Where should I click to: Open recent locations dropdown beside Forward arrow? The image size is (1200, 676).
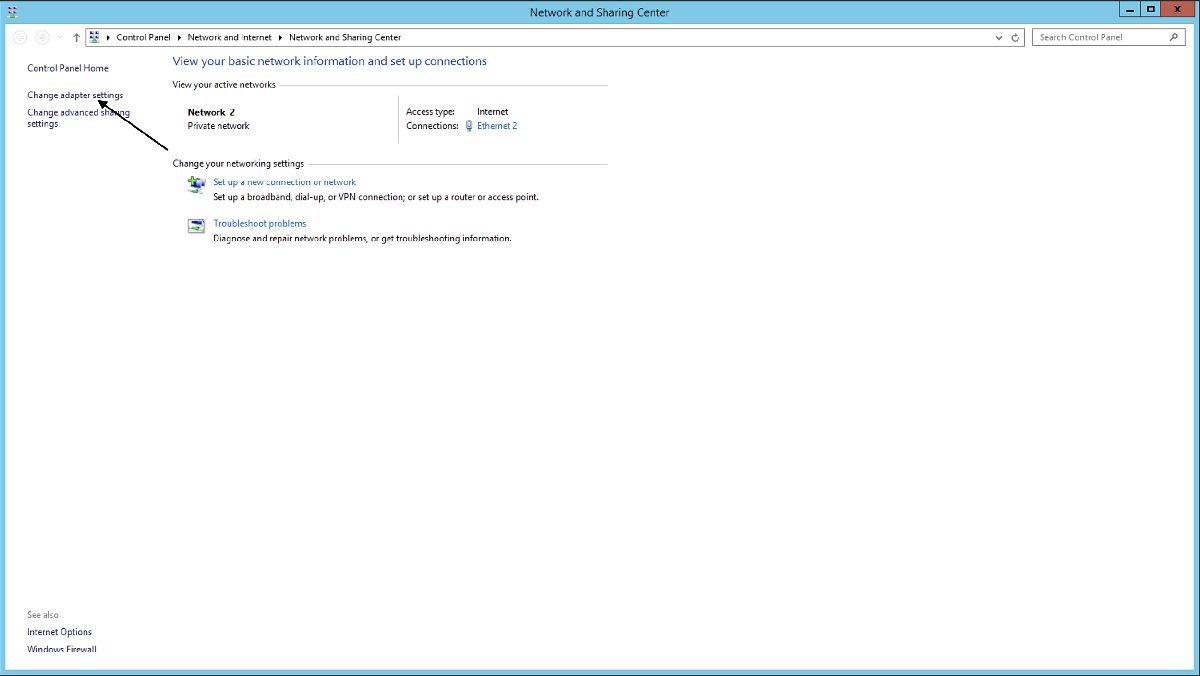click(x=60, y=37)
